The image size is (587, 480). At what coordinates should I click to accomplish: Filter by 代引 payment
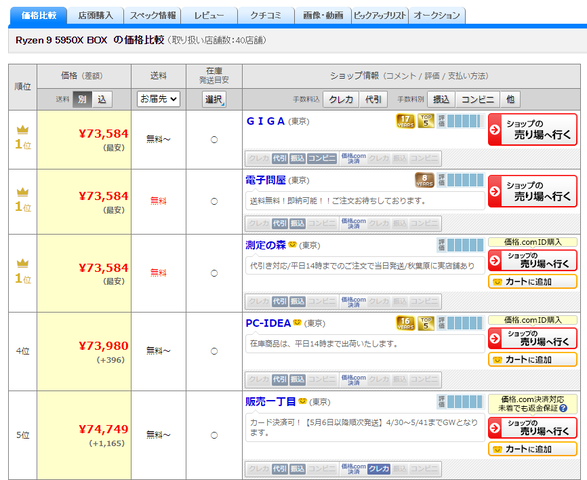373,99
